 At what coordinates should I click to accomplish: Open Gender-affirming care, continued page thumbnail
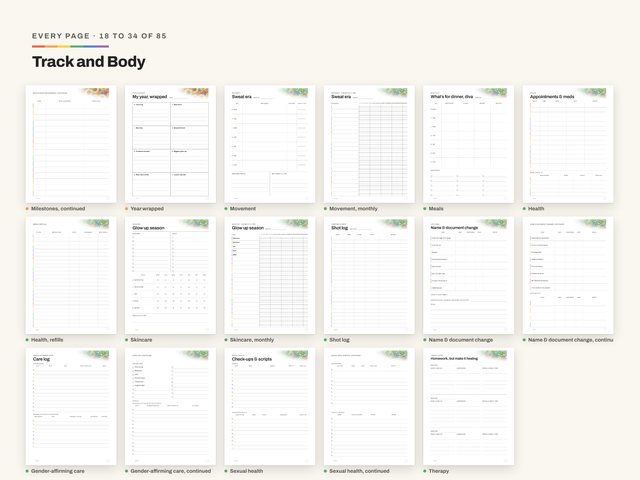pyautogui.click(x=170, y=407)
